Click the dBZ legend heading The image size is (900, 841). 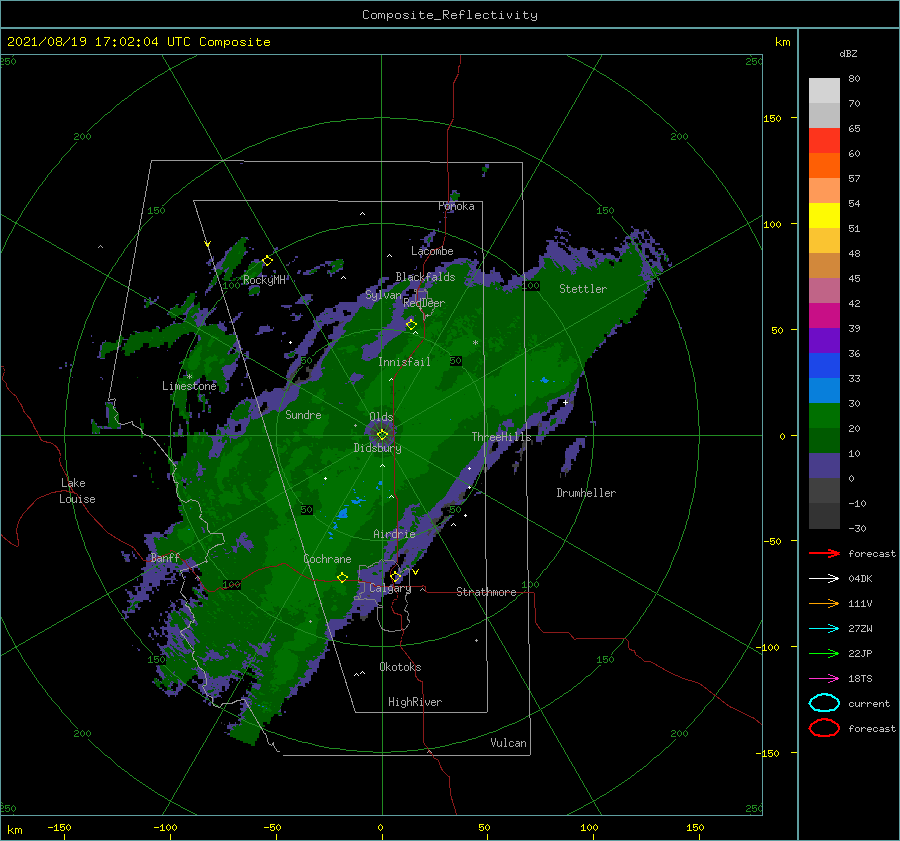[x=848, y=53]
